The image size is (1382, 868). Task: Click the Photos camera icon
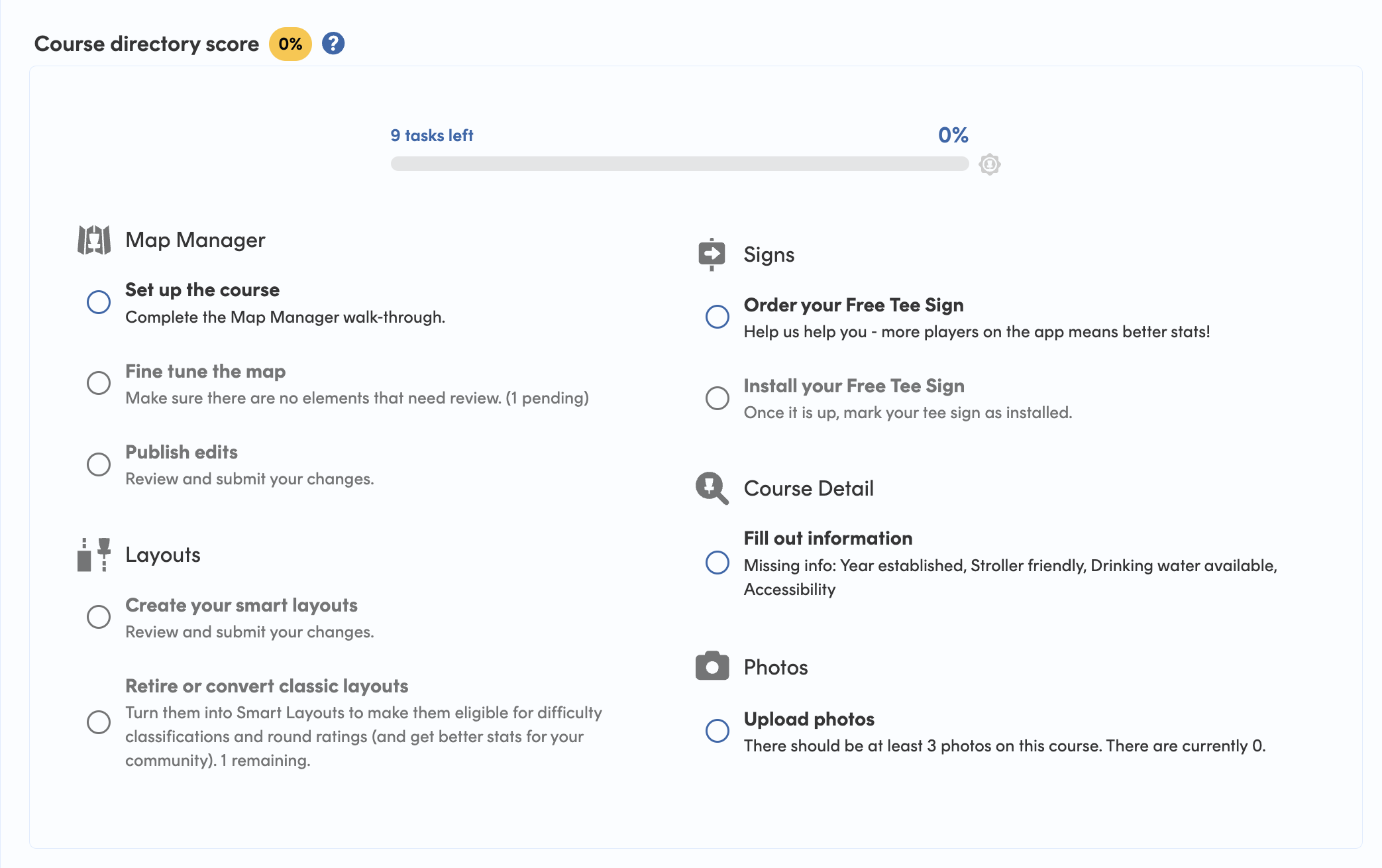[x=712, y=667]
